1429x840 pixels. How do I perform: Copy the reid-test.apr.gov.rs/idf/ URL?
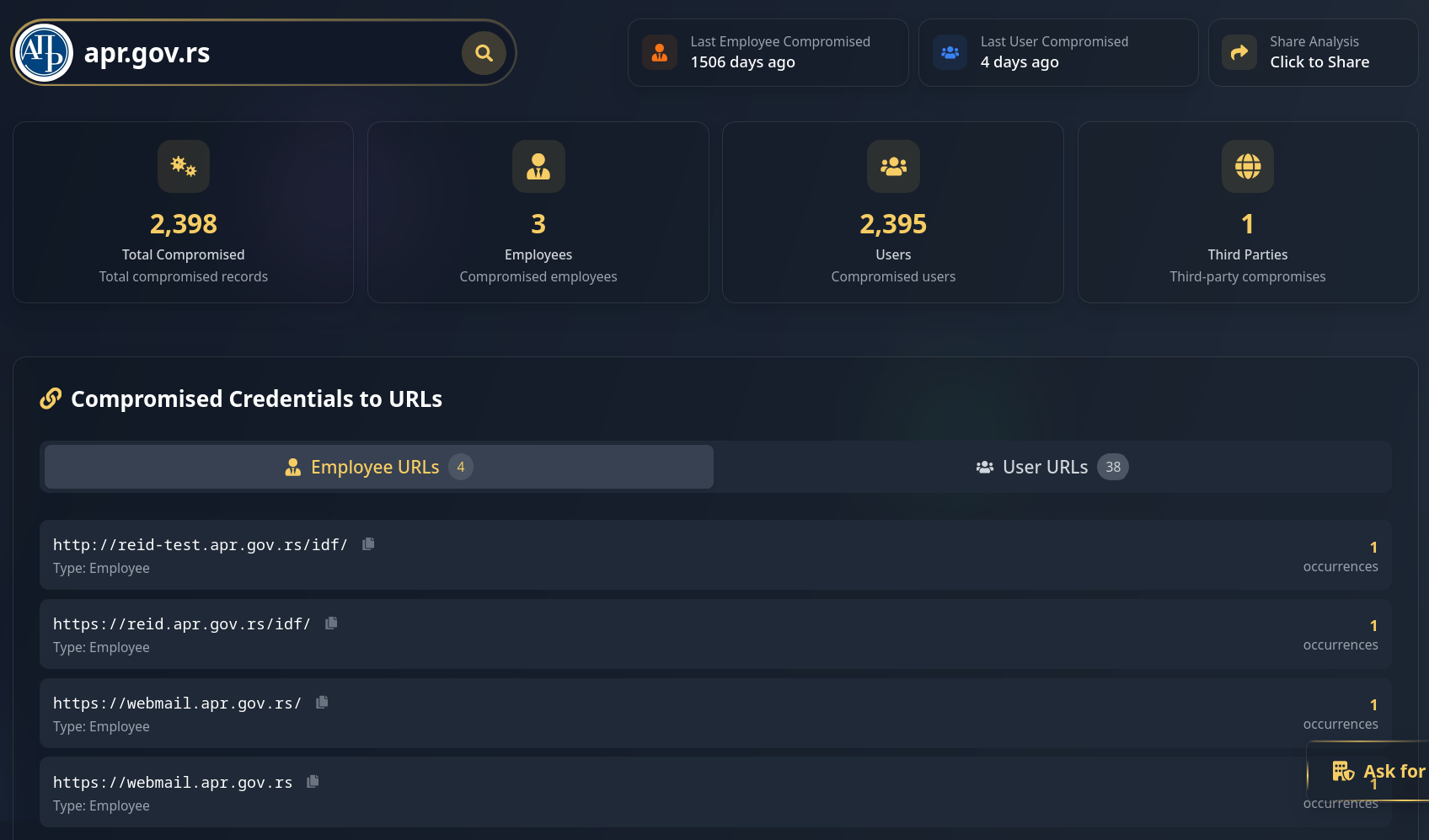tap(368, 544)
